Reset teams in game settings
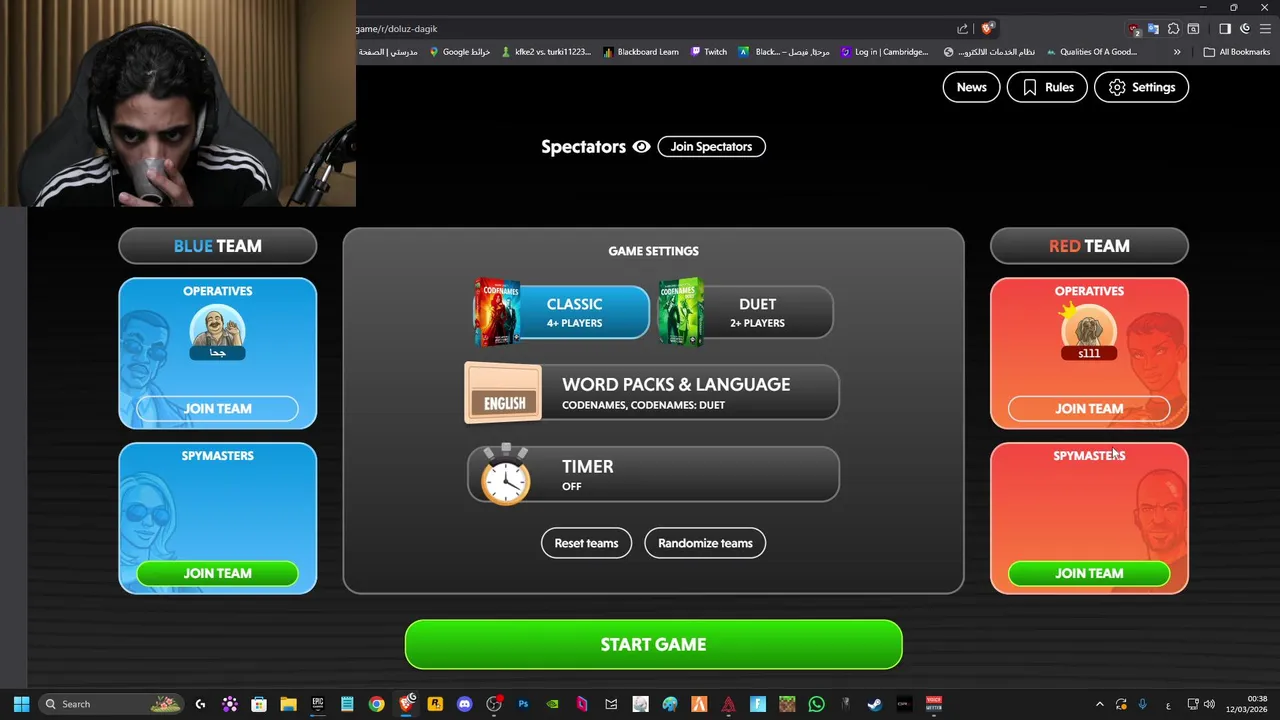Viewport: 1280px width, 720px height. pyautogui.click(x=586, y=543)
